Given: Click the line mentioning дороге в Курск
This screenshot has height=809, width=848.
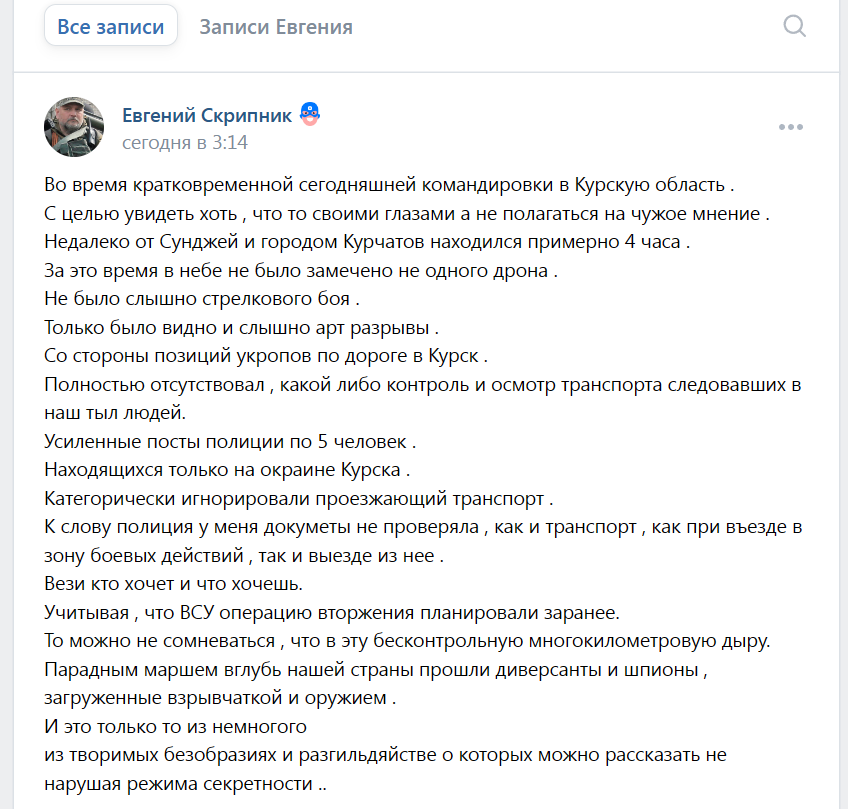Looking at the screenshot, I should click(x=266, y=356).
